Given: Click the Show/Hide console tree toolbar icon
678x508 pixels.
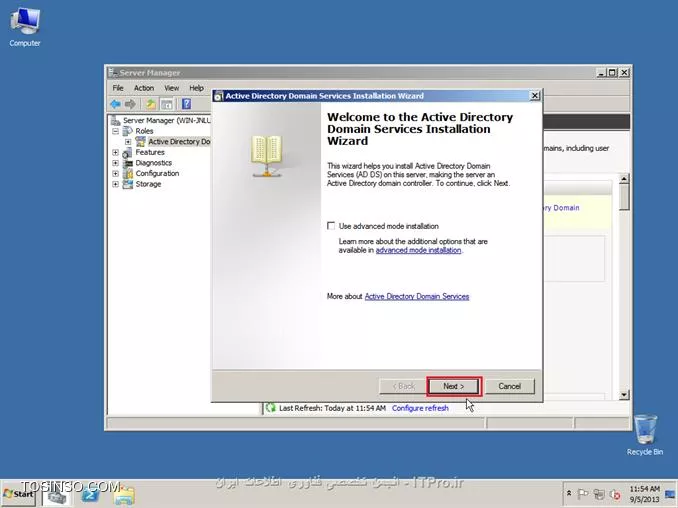Looking at the screenshot, I should 166,104.
